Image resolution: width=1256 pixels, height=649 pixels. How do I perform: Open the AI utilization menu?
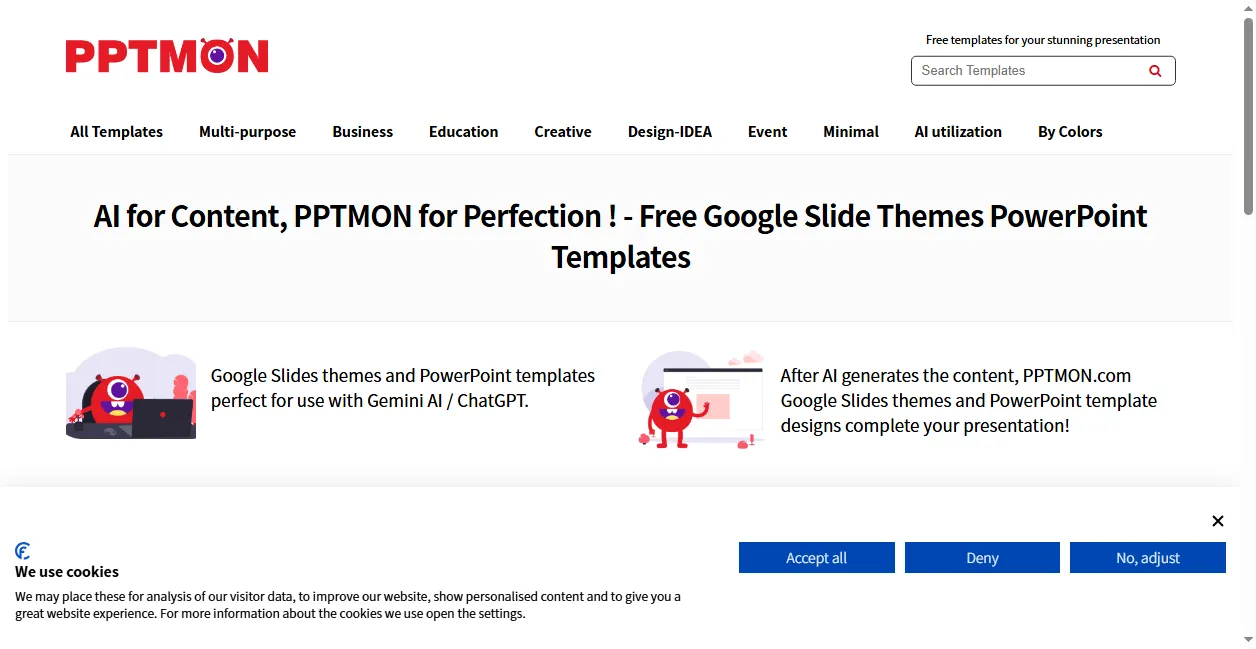click(957, 132)
